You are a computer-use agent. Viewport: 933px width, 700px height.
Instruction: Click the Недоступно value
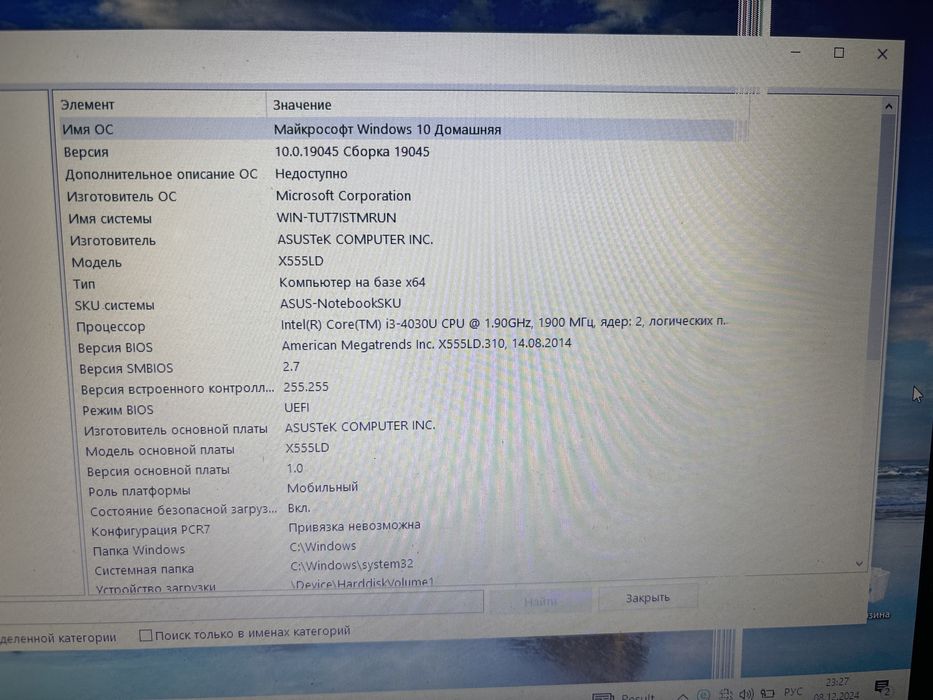coord(311,174)
